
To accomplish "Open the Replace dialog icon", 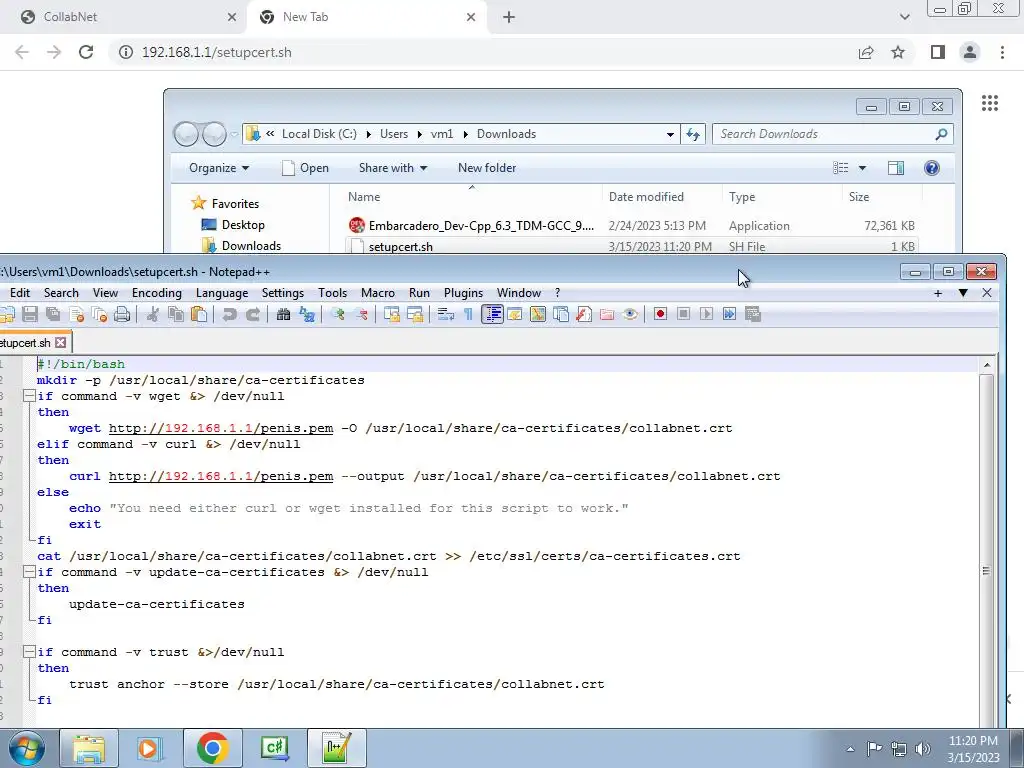I will pos(306,314).
